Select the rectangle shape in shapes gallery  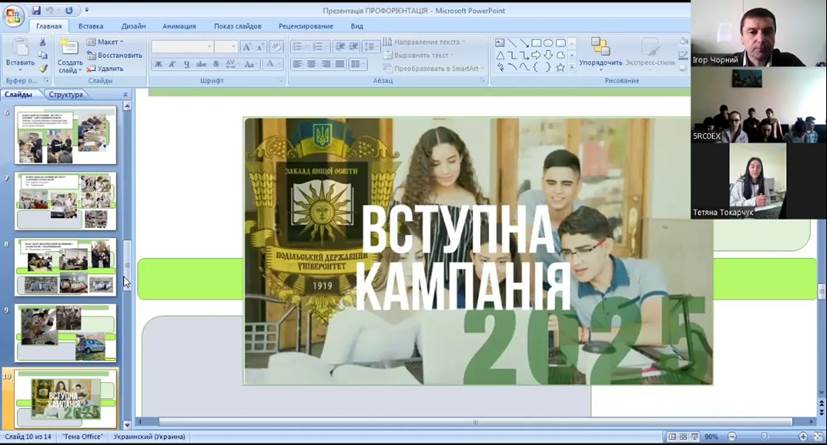(x=536, y=43)
